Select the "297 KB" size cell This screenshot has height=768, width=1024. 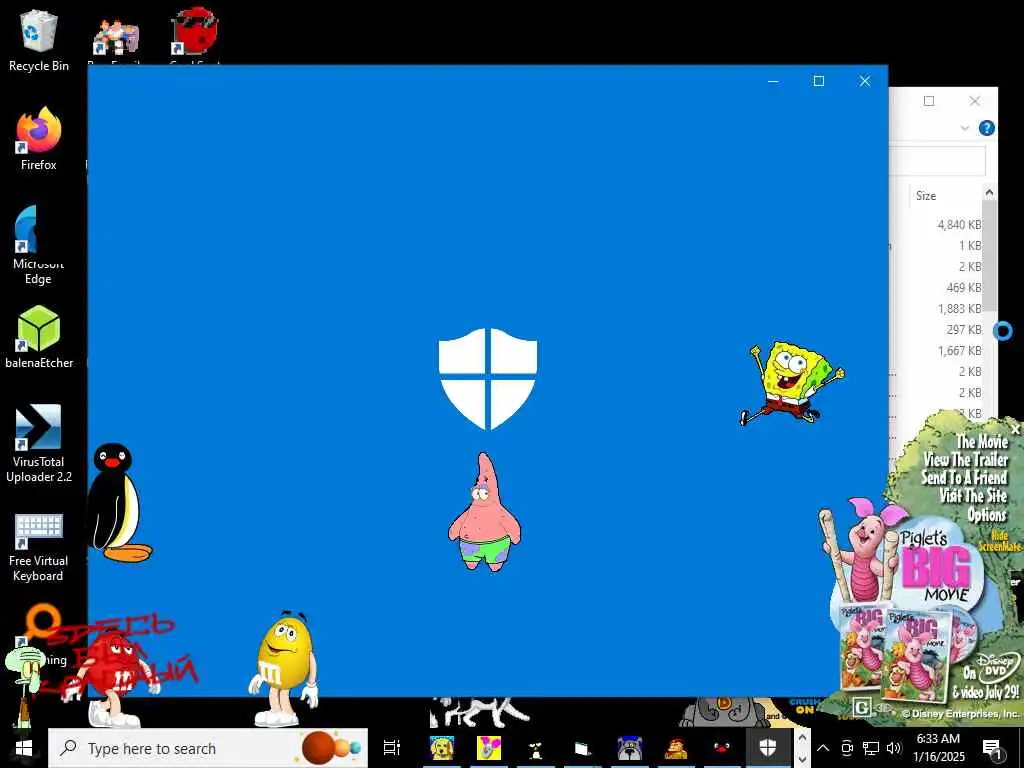tap(963, 330)
